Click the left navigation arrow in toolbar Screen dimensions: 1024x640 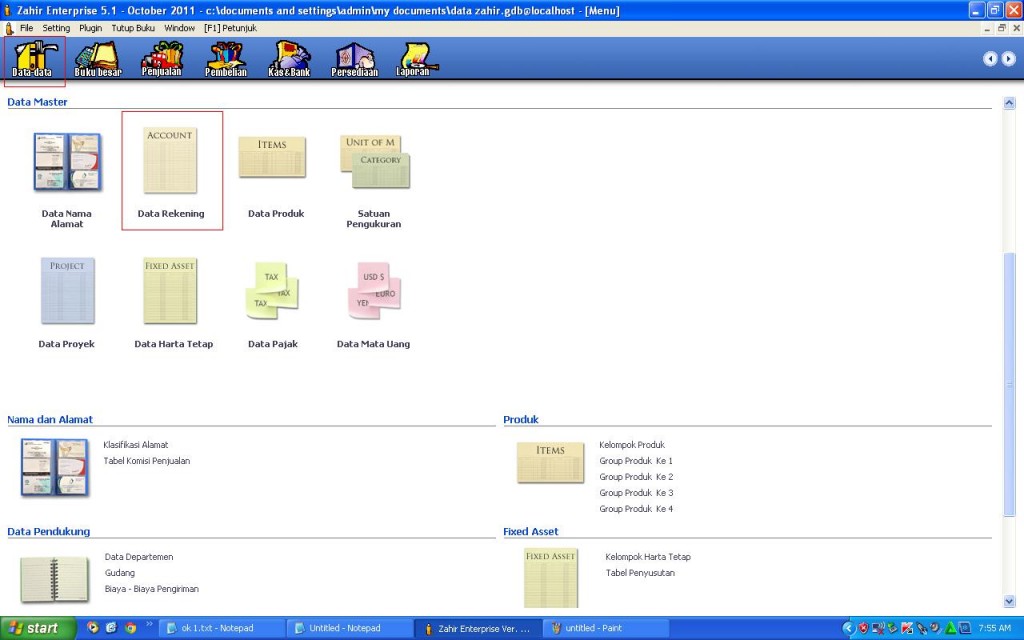click(990, 59)
